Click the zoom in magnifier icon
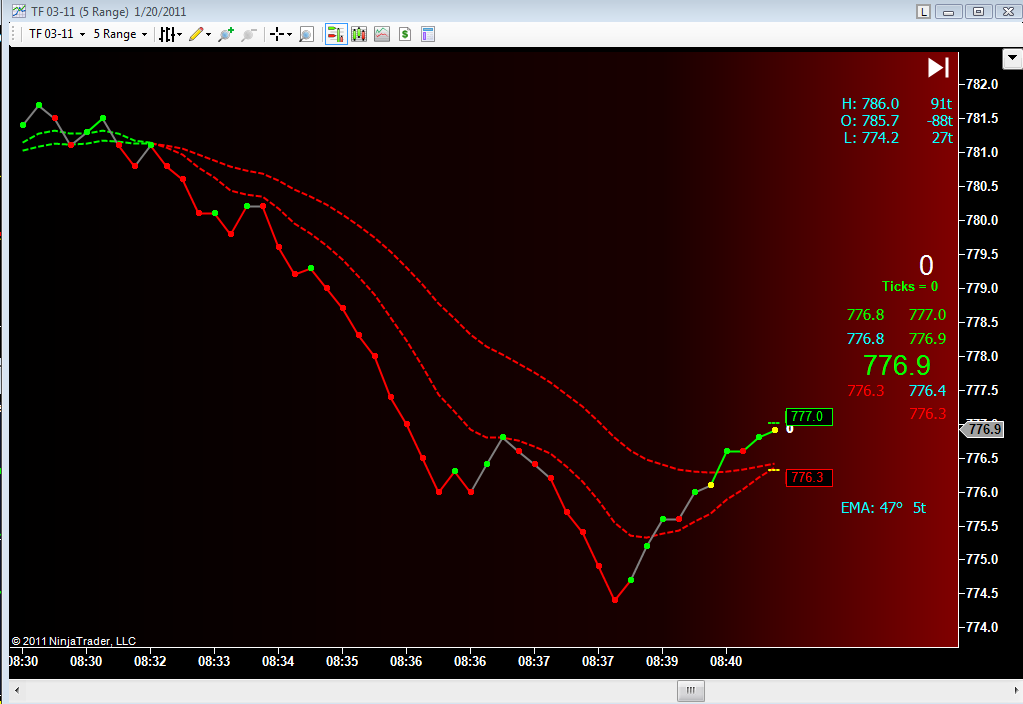 click(x=226, y=35)
